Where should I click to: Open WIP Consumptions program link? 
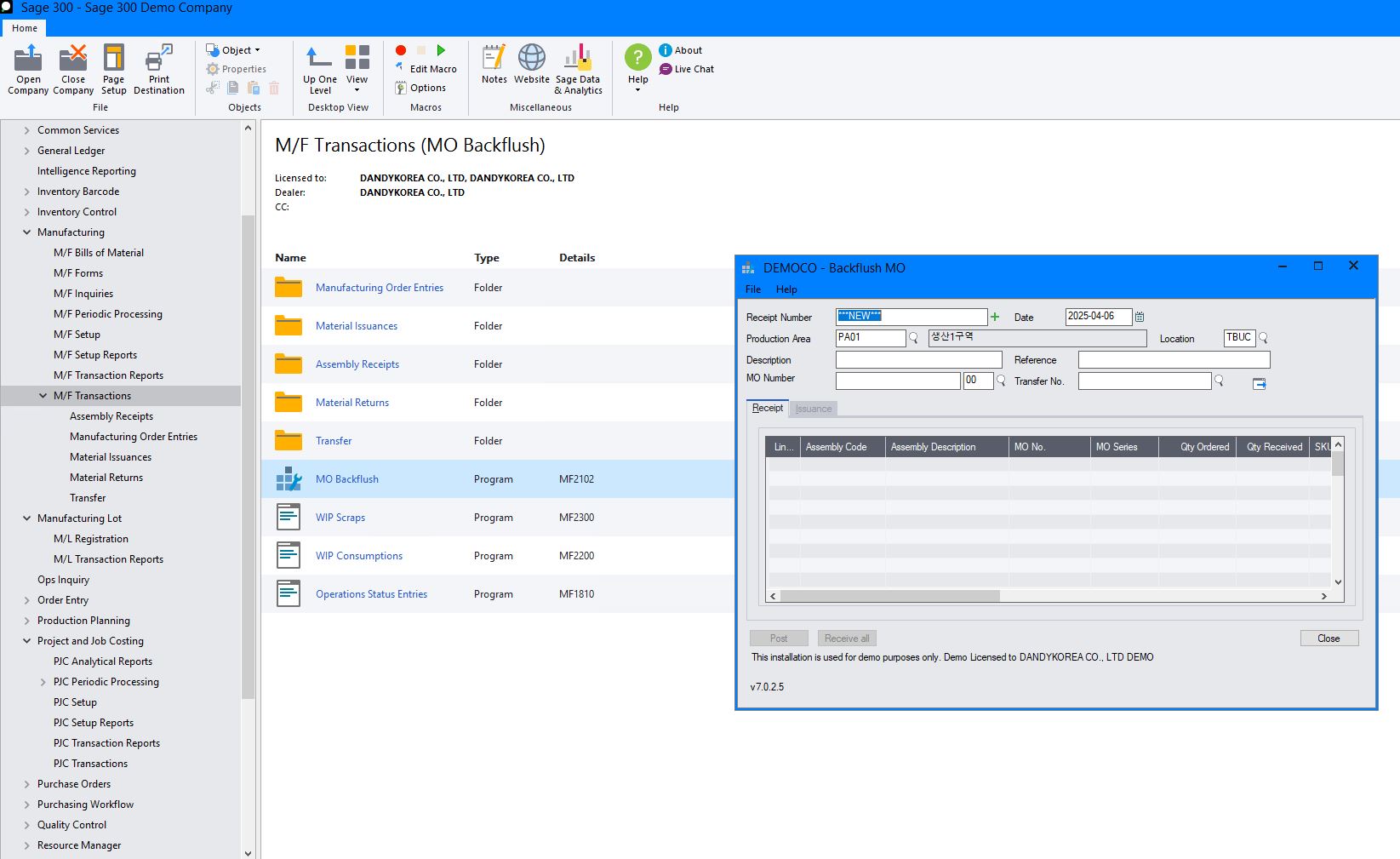tap(359, 556)
